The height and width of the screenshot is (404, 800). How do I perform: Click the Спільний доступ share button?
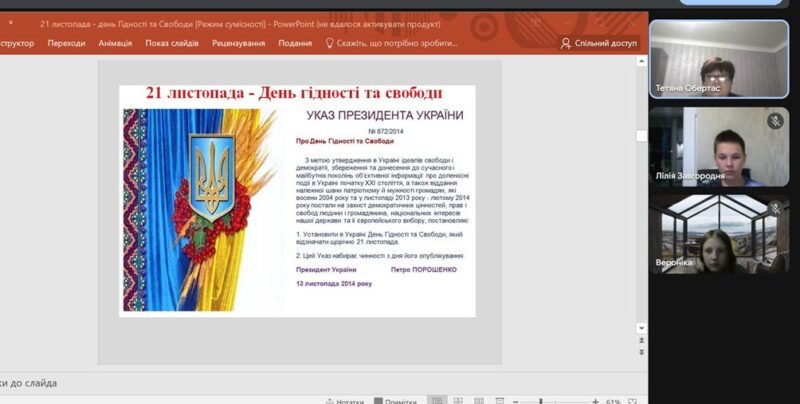tap(599, 43)
